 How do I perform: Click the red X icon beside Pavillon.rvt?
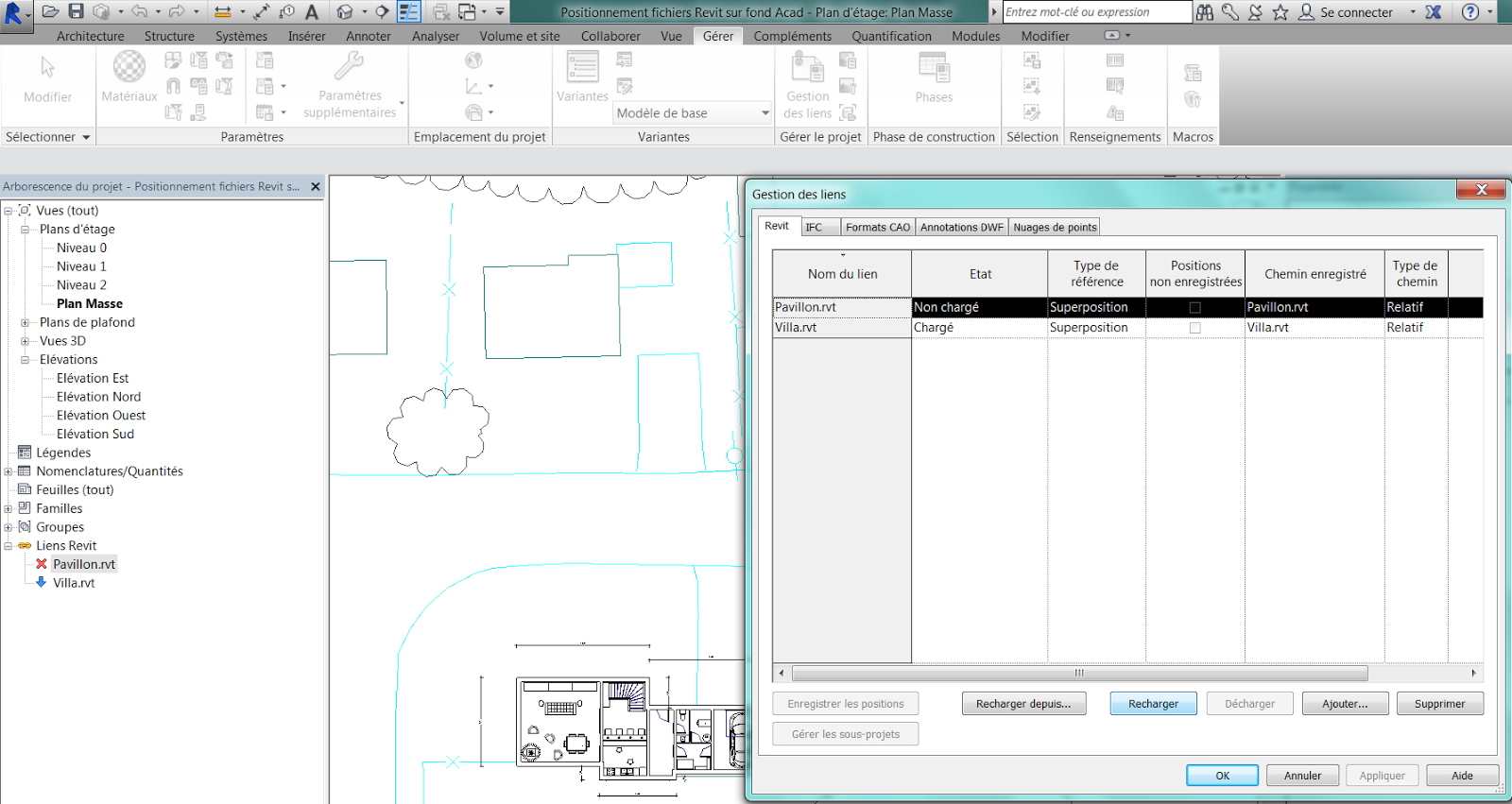[42, 563]
